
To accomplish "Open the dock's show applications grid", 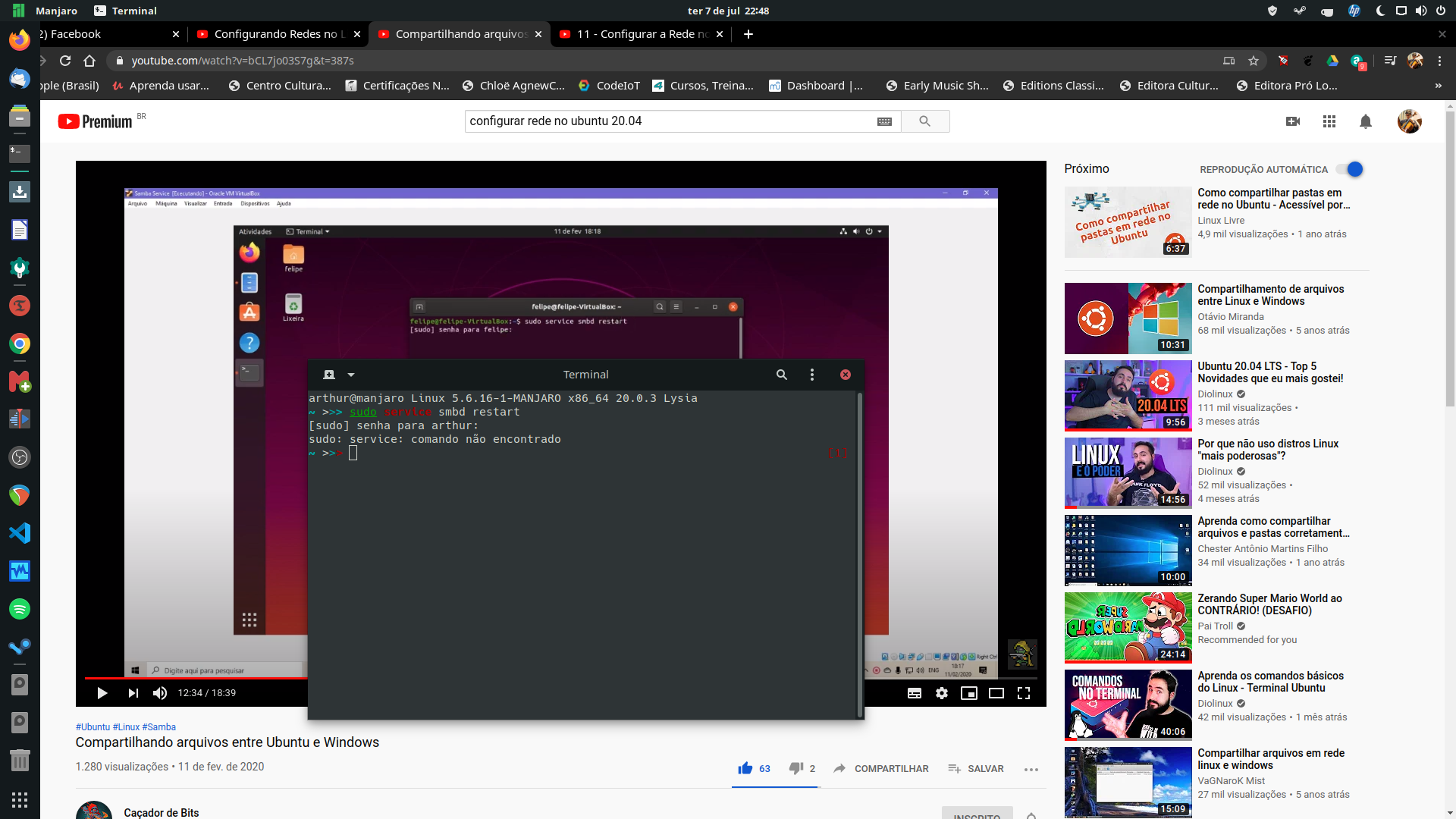I will [20, 799].
